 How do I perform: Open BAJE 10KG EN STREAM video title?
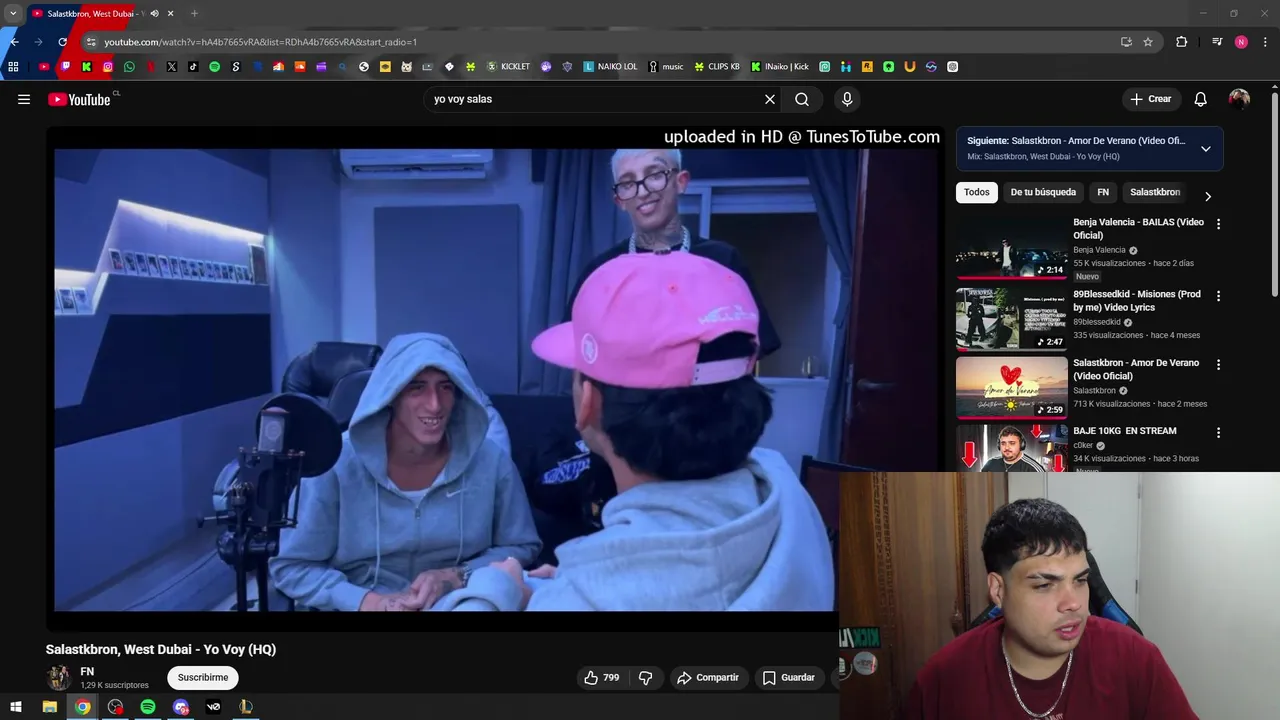(x=1125, y=431)
